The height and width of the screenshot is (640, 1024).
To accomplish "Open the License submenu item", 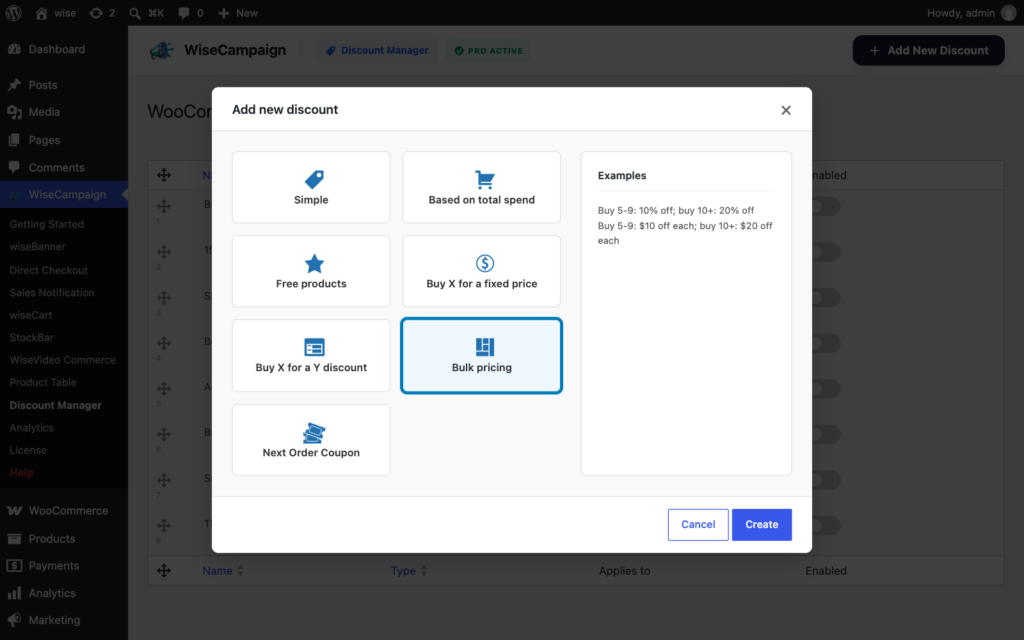I will (28, 450).
